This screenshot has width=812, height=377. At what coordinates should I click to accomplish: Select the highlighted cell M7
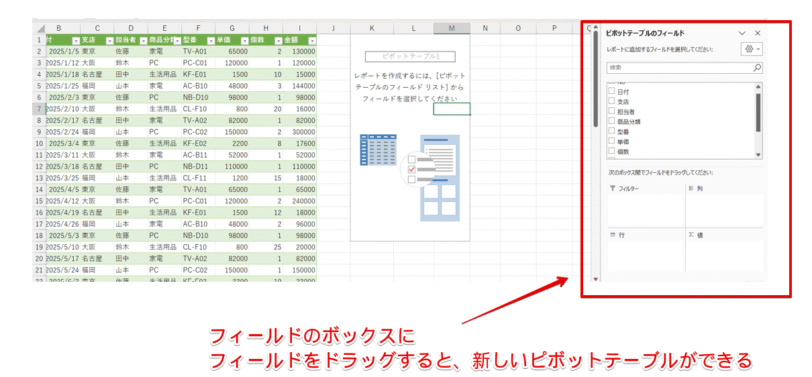coord(452,109)
